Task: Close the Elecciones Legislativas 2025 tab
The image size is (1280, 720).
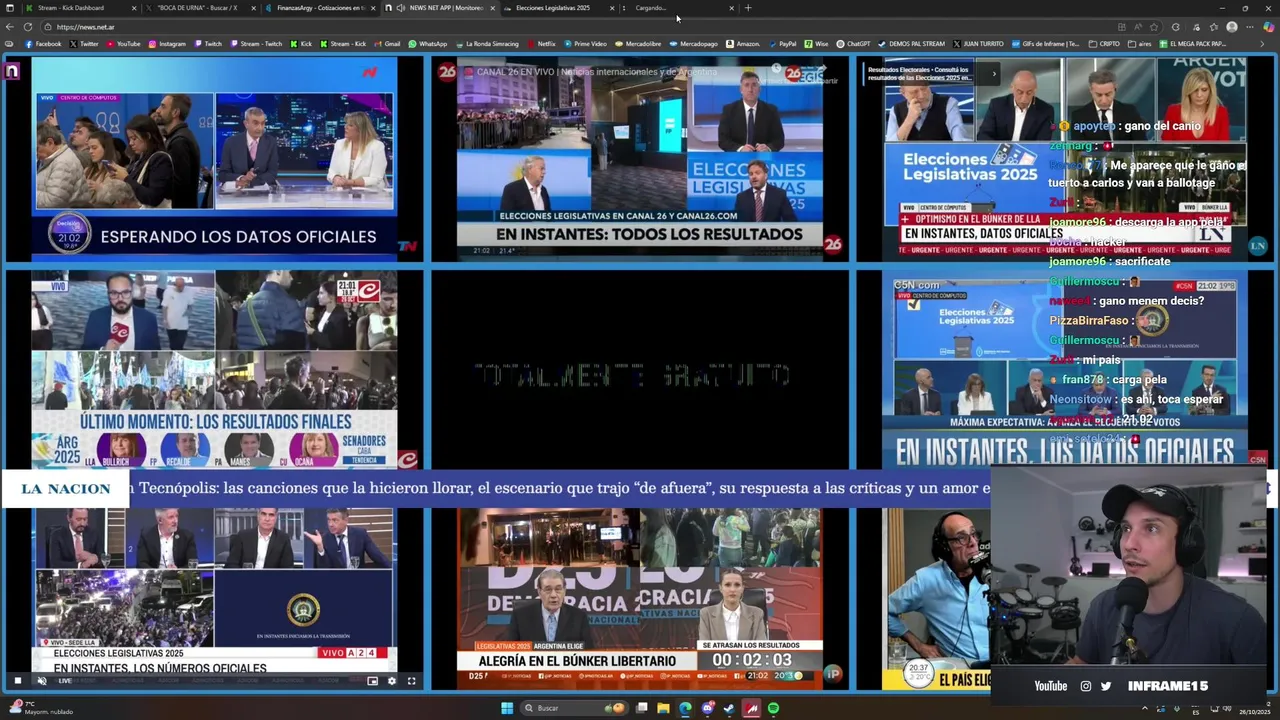Action: [612, 8]
